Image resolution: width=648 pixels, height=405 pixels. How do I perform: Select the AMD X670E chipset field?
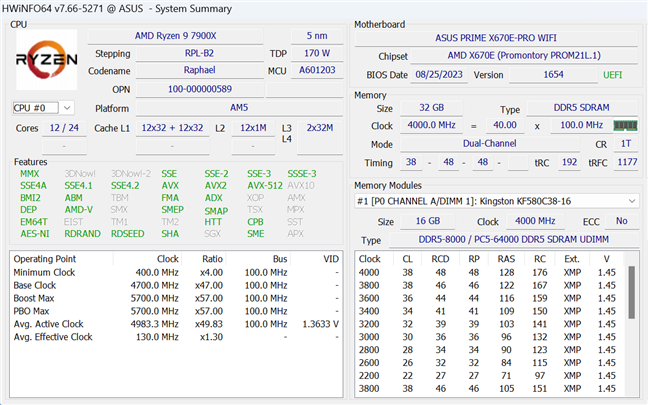point(524,56)
